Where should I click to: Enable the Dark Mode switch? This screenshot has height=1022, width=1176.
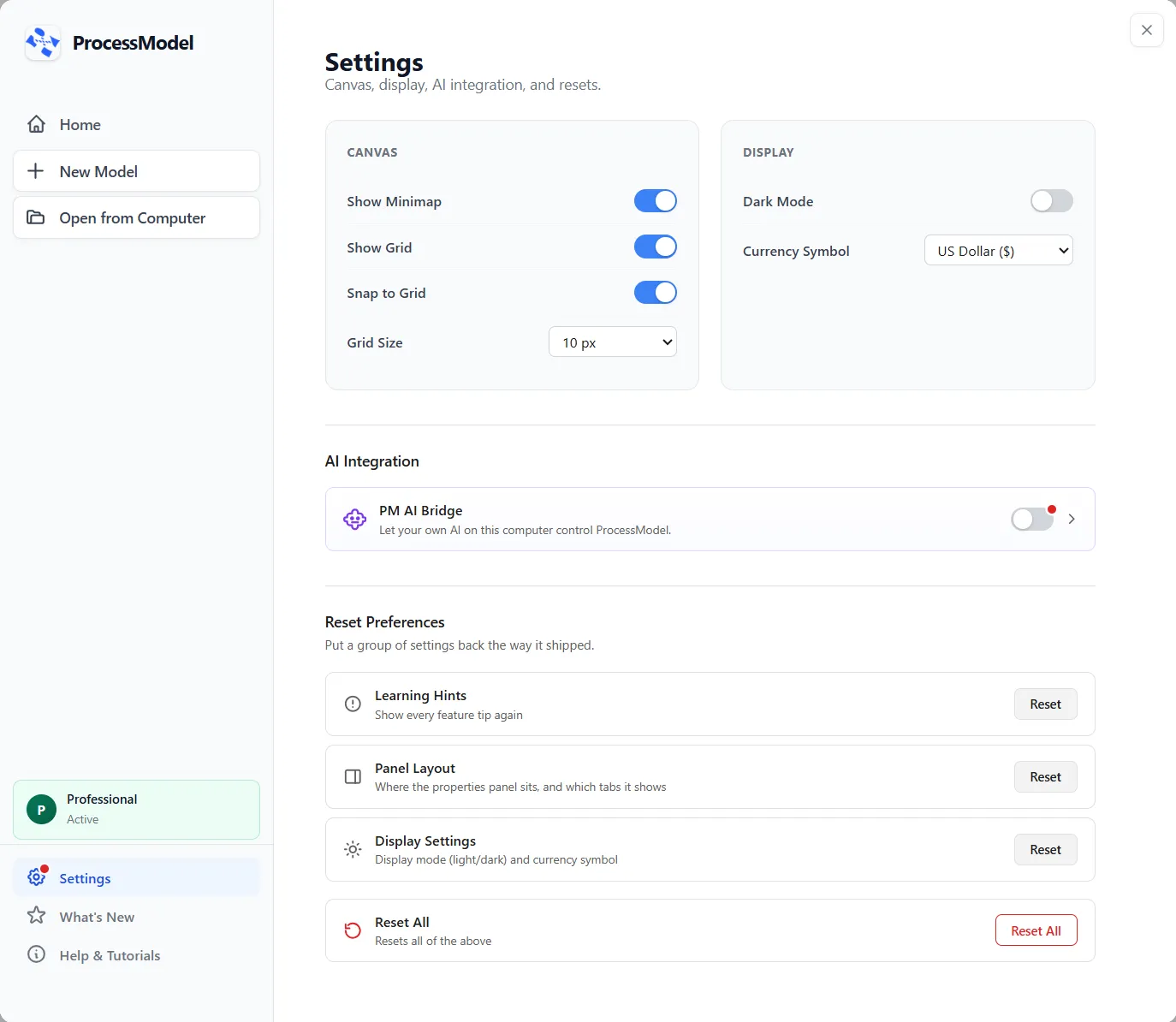click(x=1052, y=201)
